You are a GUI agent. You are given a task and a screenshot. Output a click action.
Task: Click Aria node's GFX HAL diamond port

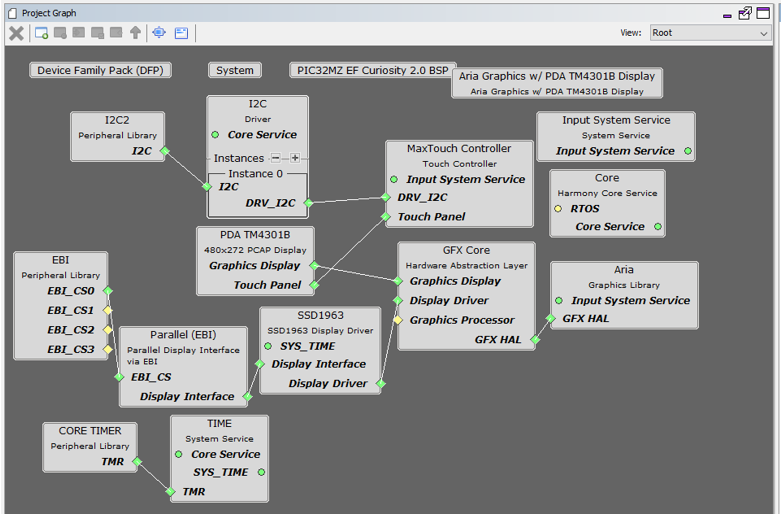tap(551, 318)
